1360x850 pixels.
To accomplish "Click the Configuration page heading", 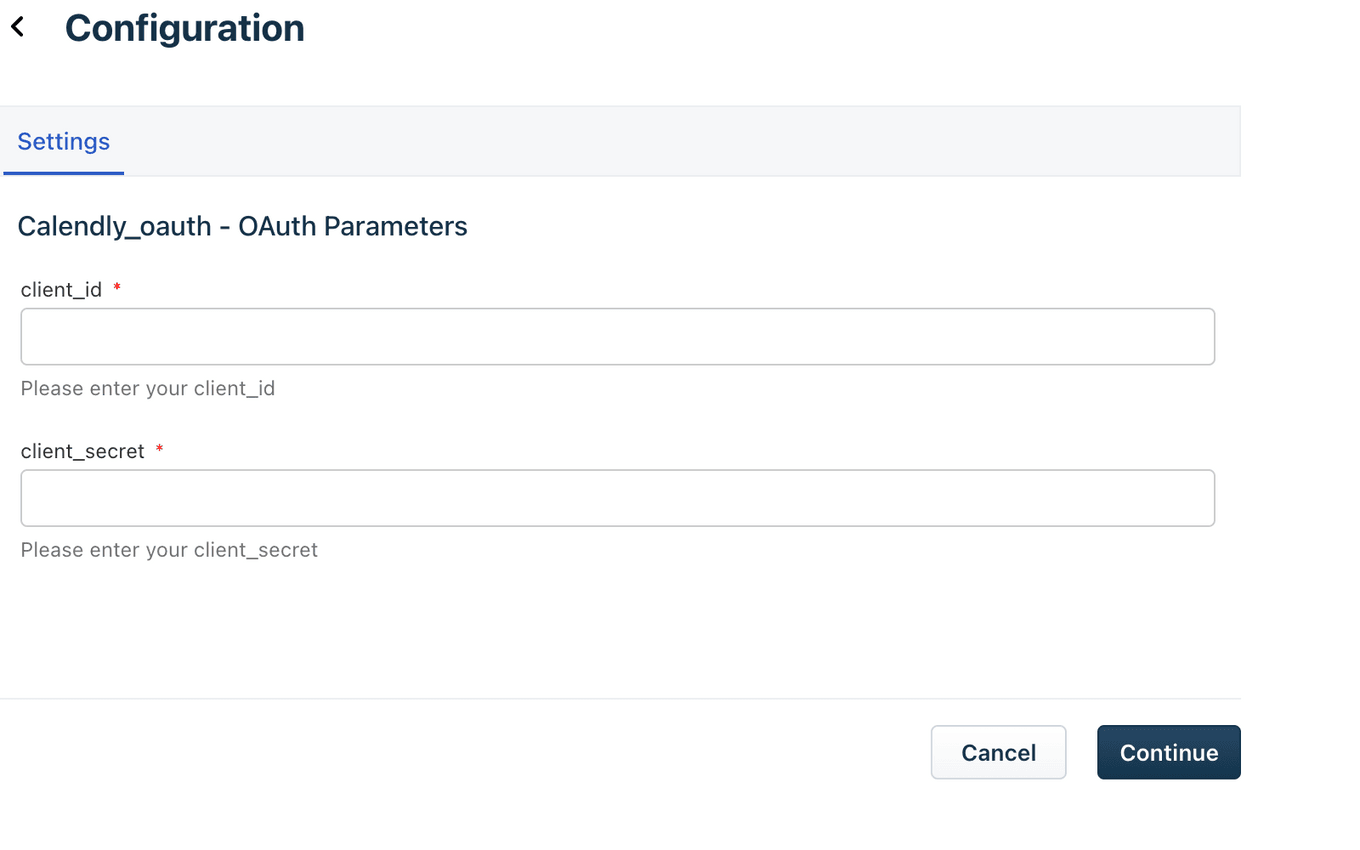I will pos(184,28).
